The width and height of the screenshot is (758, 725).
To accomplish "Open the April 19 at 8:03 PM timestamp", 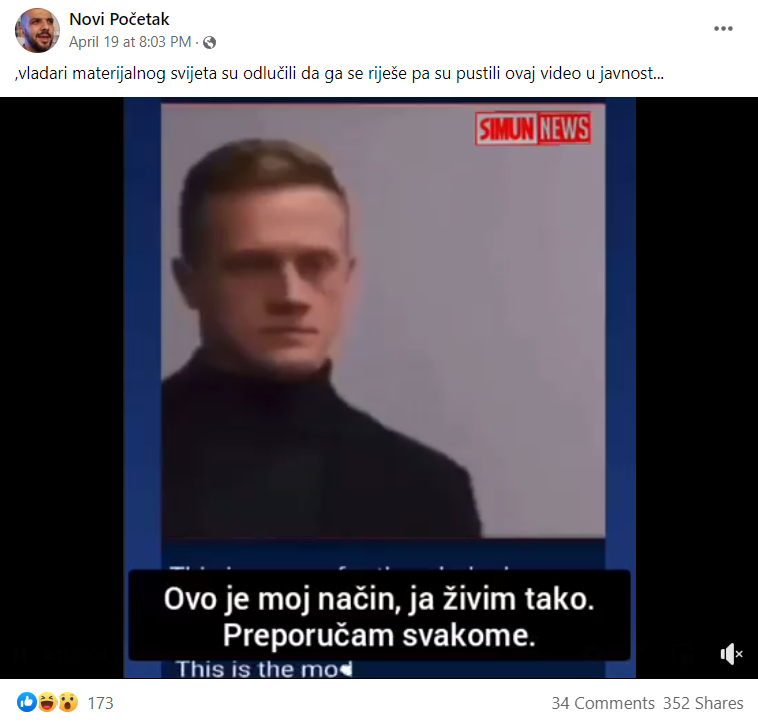I will pyautogui.click(x=130, y=42).
